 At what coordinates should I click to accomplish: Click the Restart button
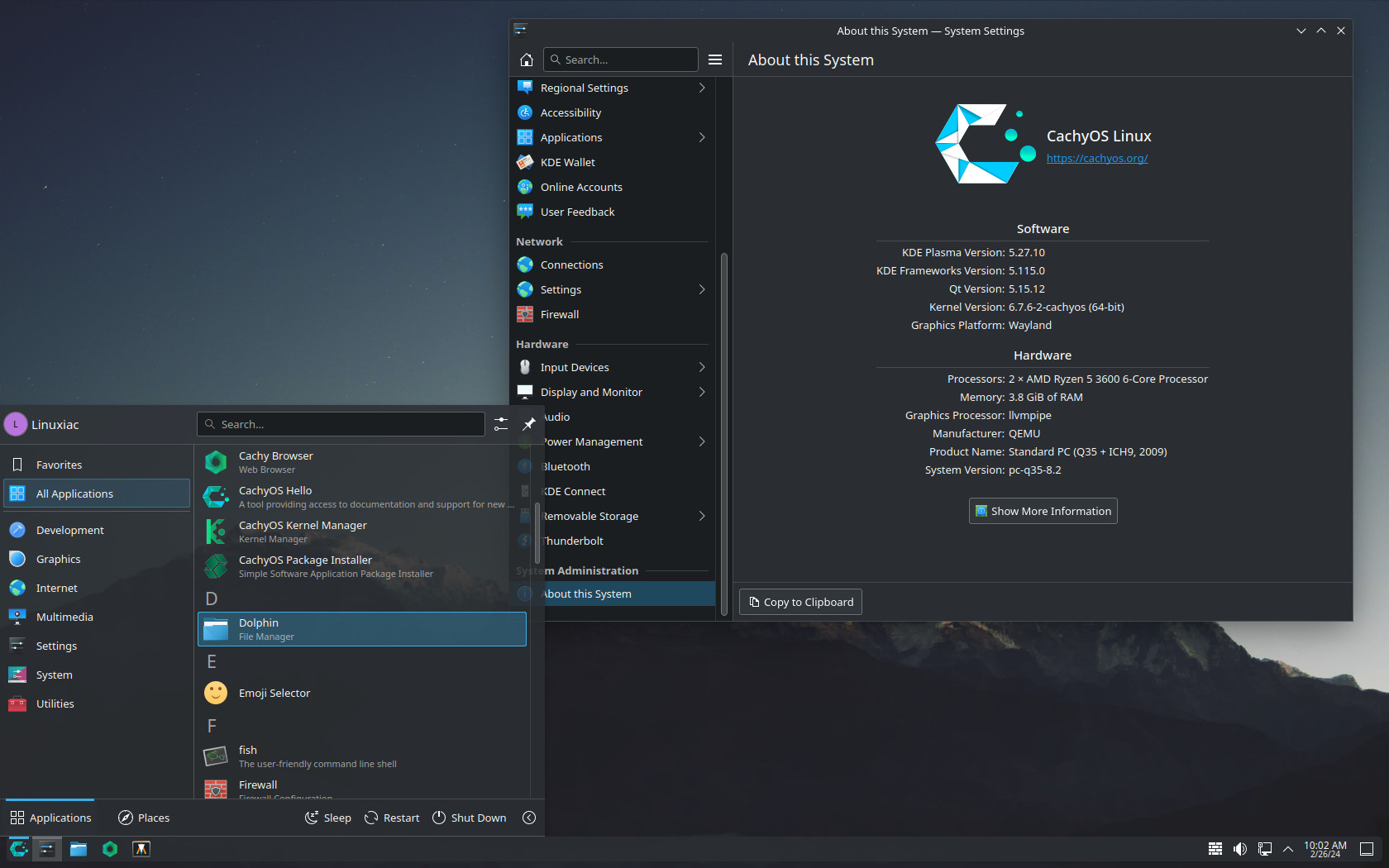[x=392, y=818]
